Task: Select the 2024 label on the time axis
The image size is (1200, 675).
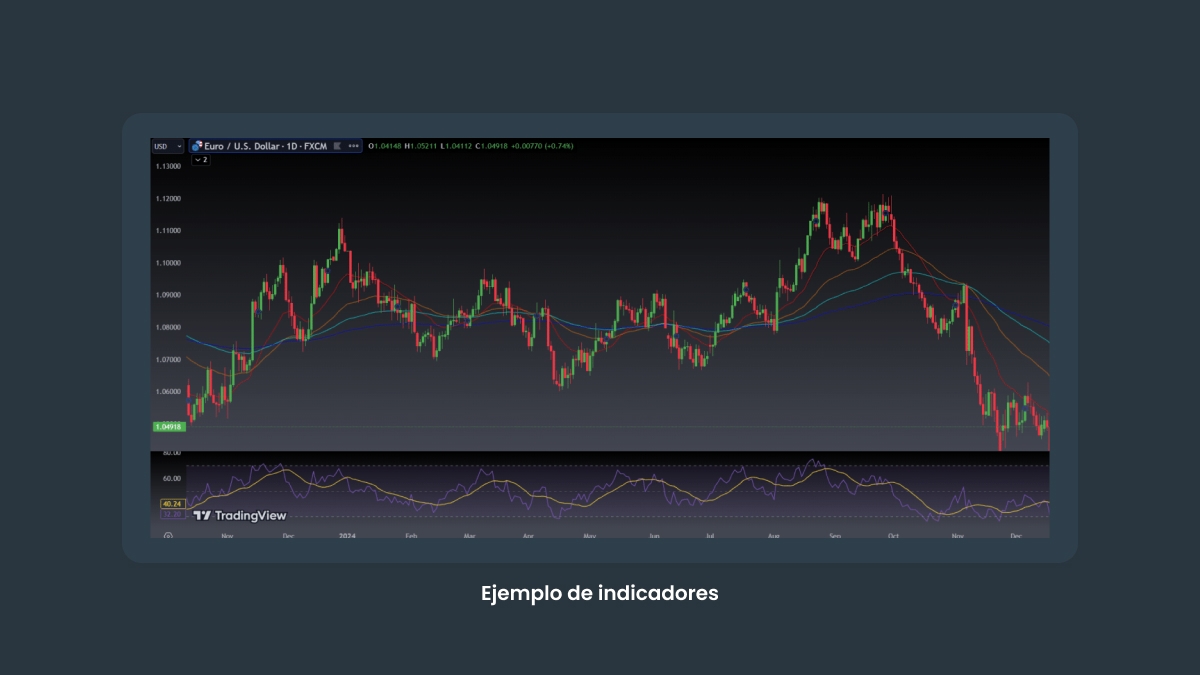Action: coord(347,535)
